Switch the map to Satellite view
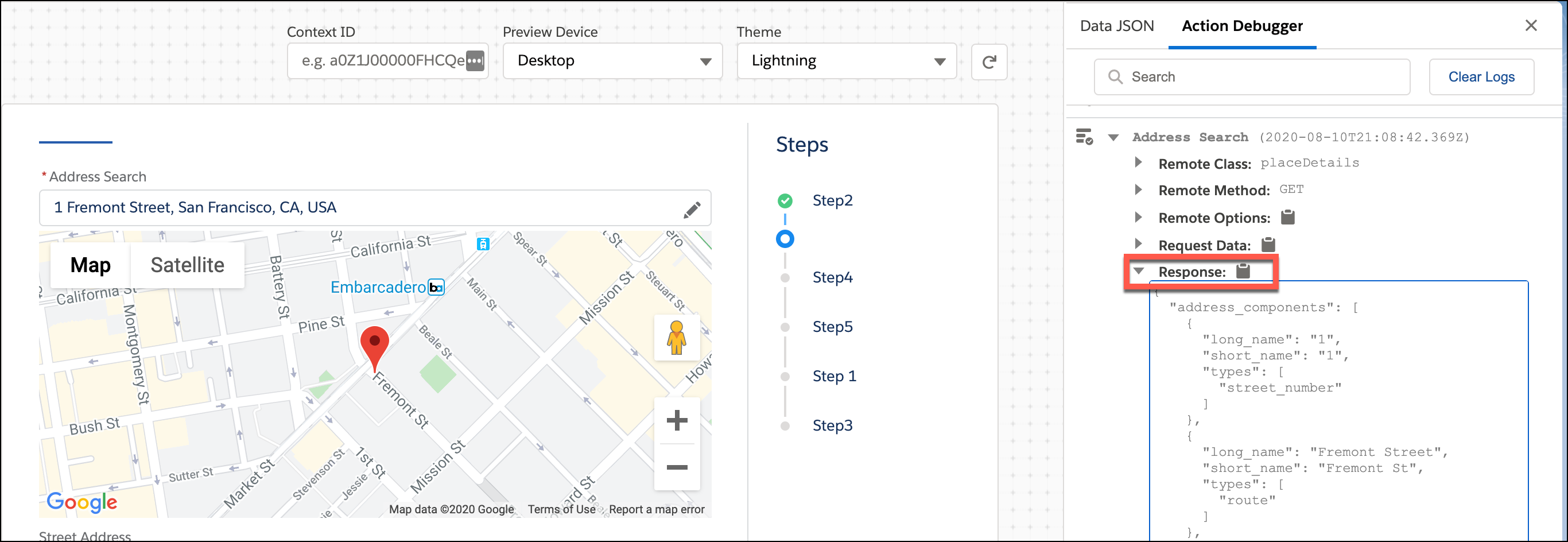This screenshot has height=542, width=1568. click(x=187, y=264)
